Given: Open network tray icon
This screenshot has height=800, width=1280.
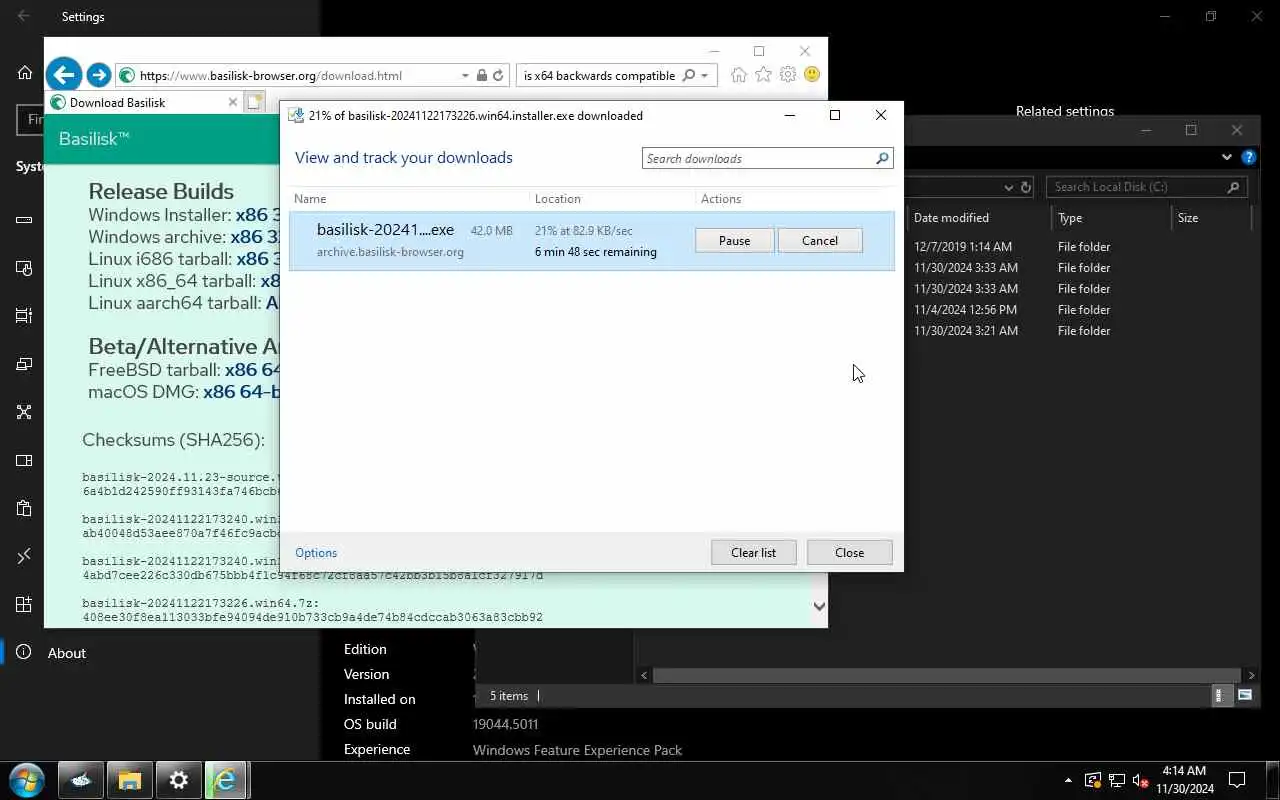Looking at the screenshot, I should [x=1116, y=781].
